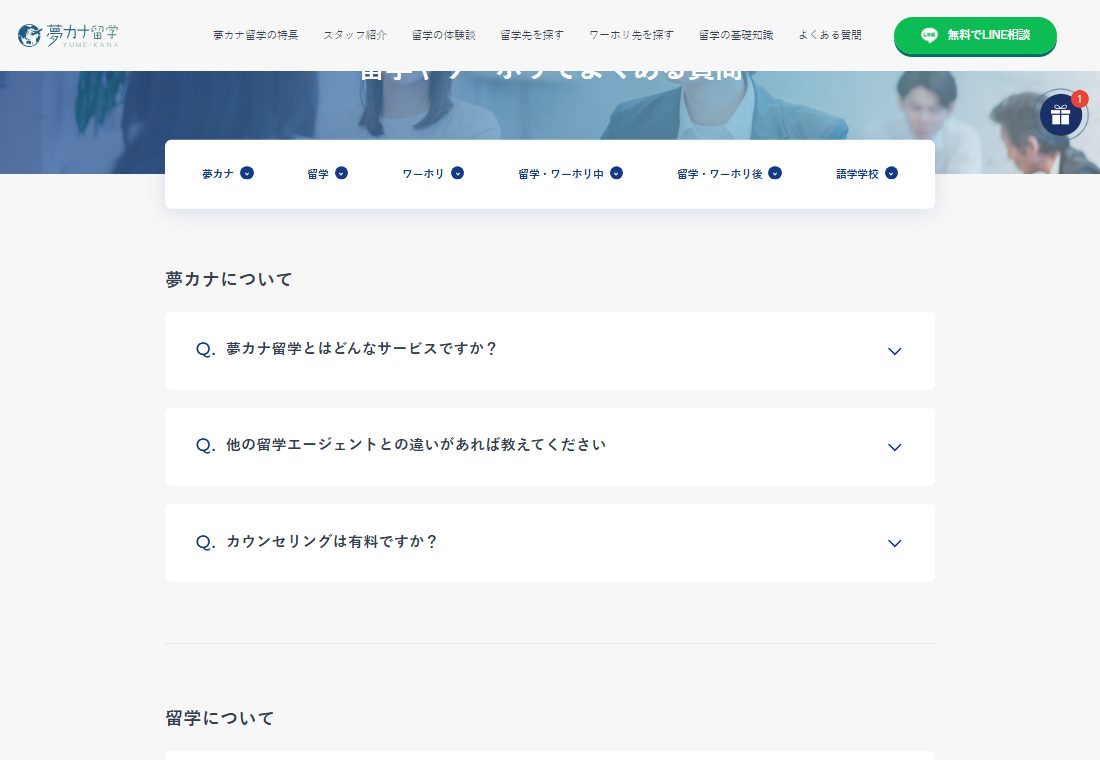Expand 夢カナ留学とはどんなサービスですか chevron
1100x760 pixels.
(x=894, y=351)
